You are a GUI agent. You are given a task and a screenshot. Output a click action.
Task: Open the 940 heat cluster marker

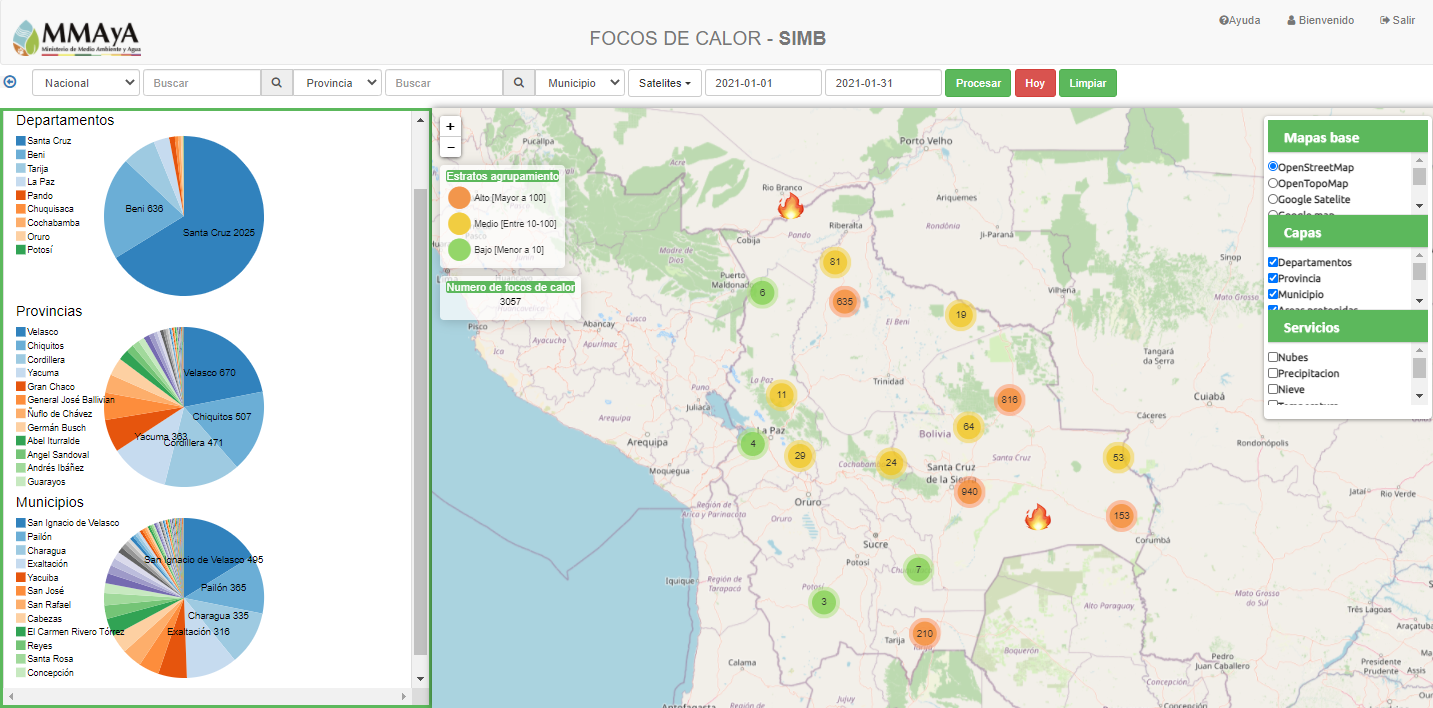coord(968,492)
